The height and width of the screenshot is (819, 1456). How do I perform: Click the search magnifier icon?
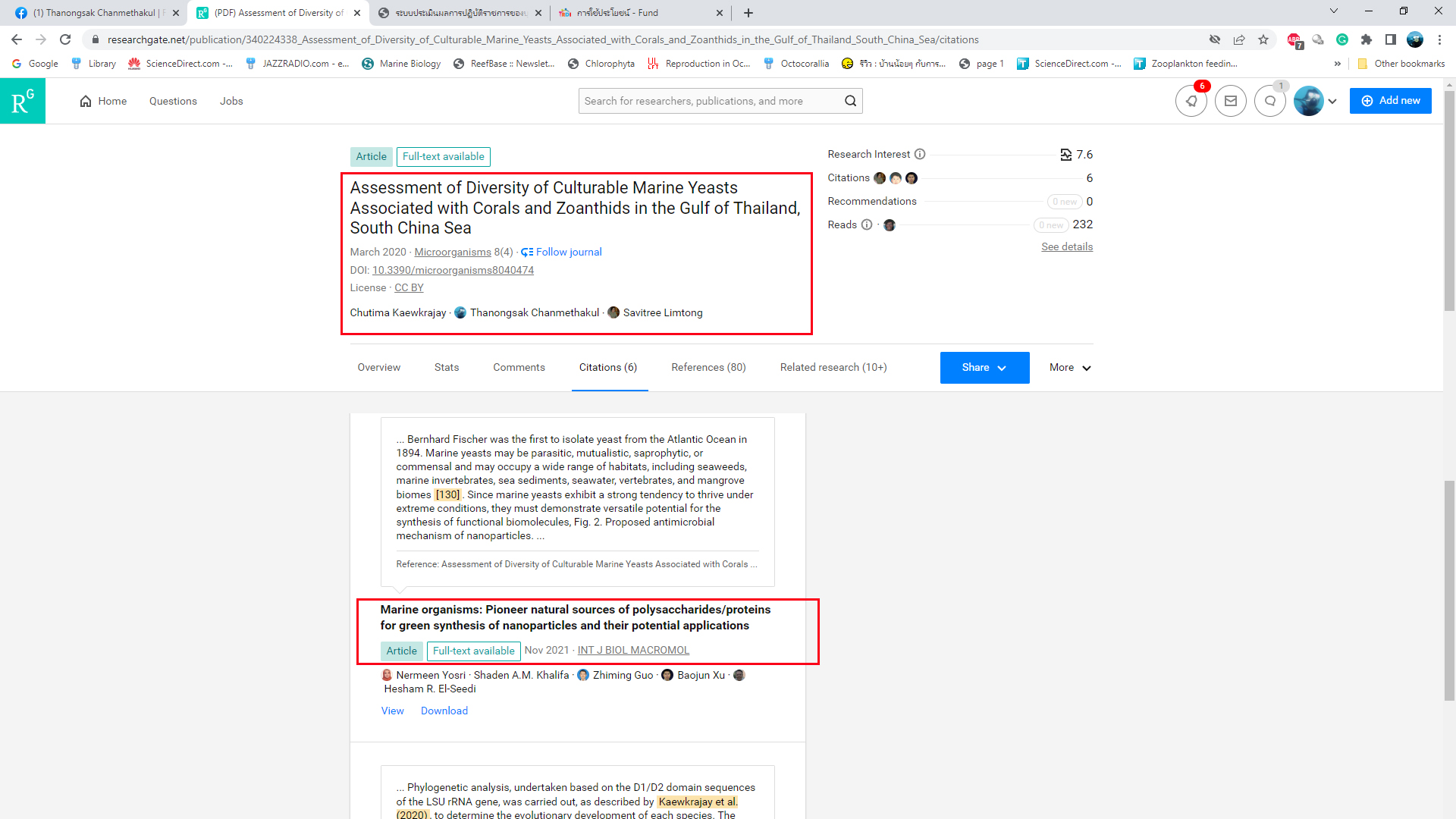(850, 101)
